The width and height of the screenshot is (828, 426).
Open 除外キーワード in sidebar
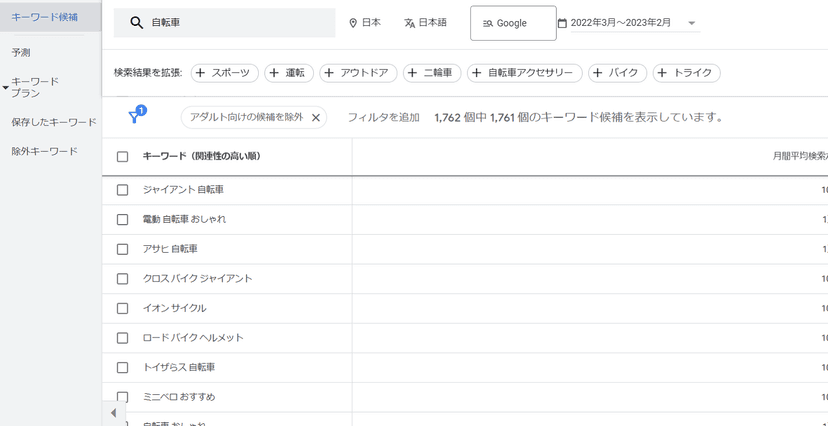point(44,152)
